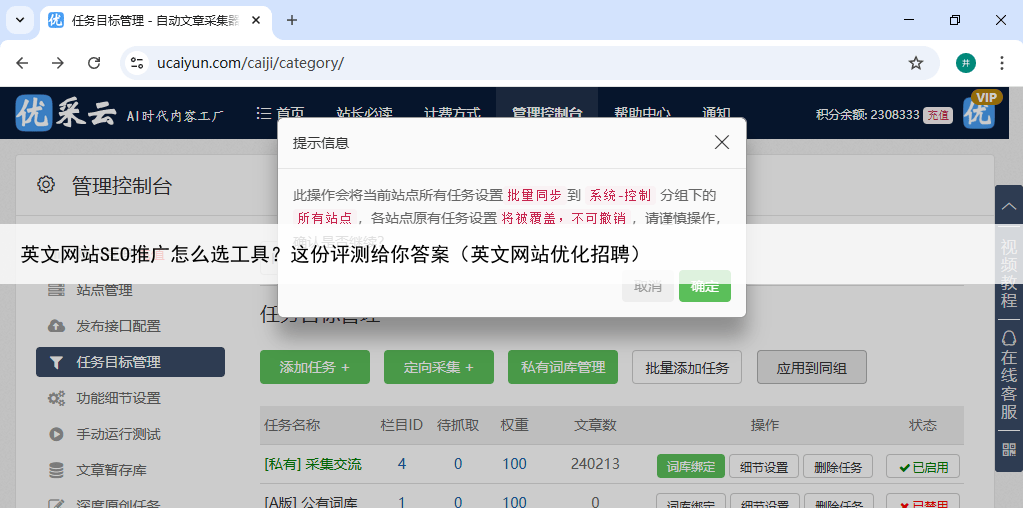Screen dimensions: 1023x508
Task: Select the 任务目标管理 funnel icon
Action: pyautogui.click(x=57, y=362)
